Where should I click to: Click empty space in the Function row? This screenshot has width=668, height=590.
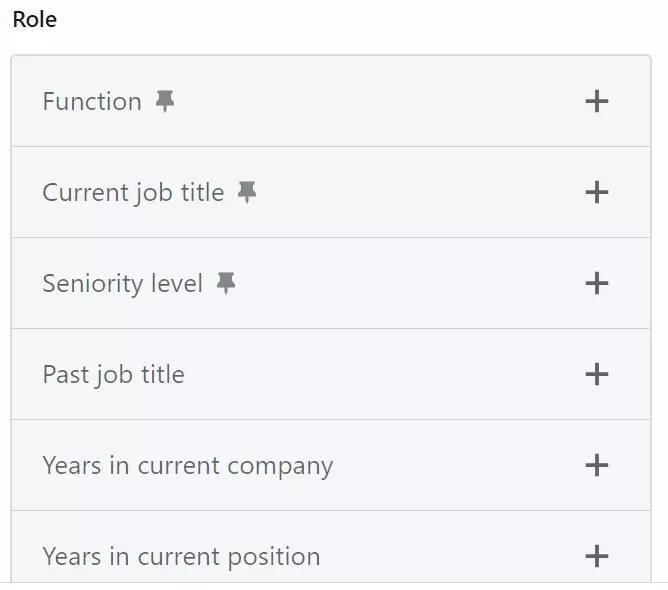375,101
